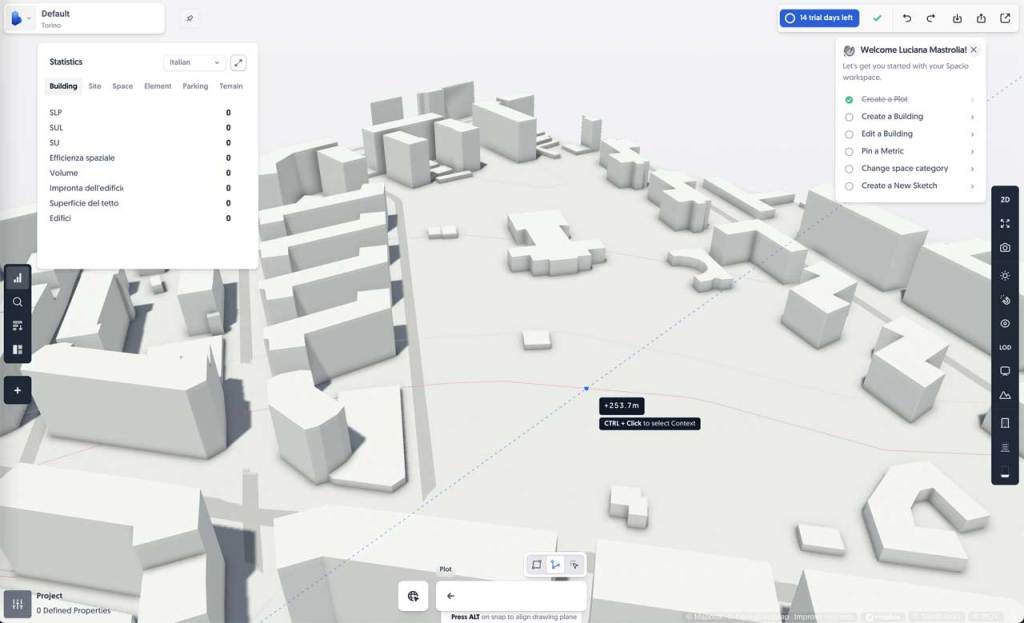The image size is (1024, 623).
Task: Click the globe icon near the Plot bar
Action: (x=413, y=595)
